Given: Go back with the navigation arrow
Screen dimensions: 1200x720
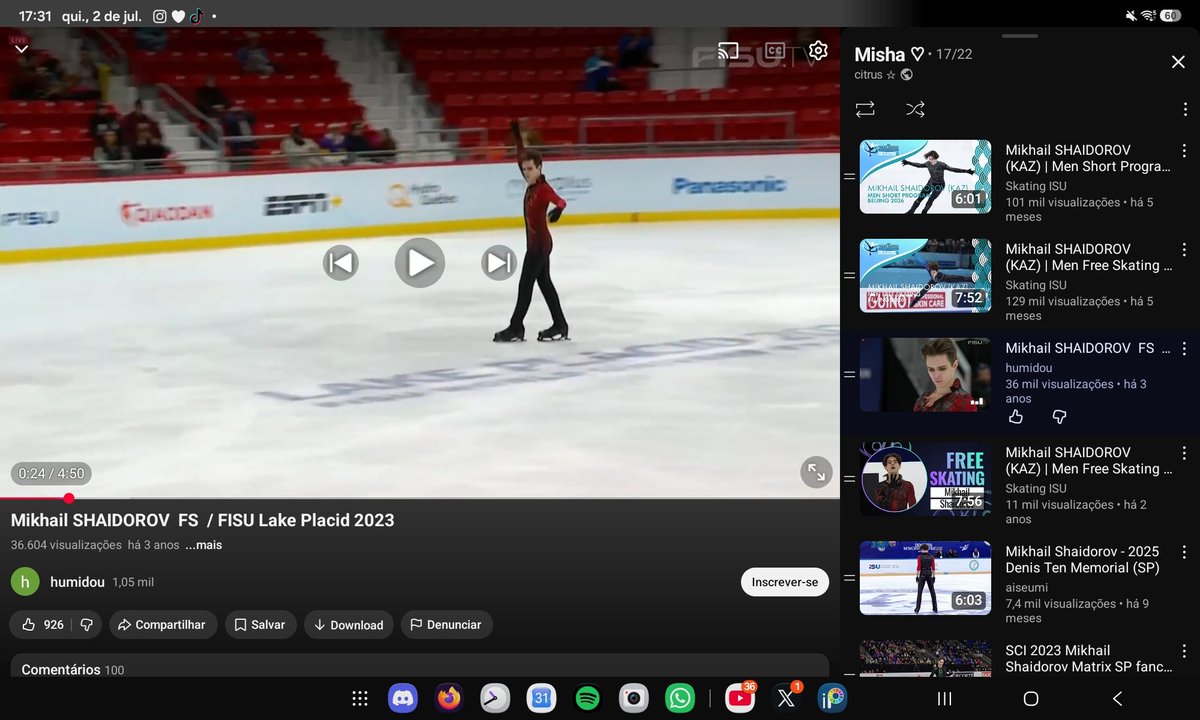Looking at the screenshot, I should tap(1117, 699).
